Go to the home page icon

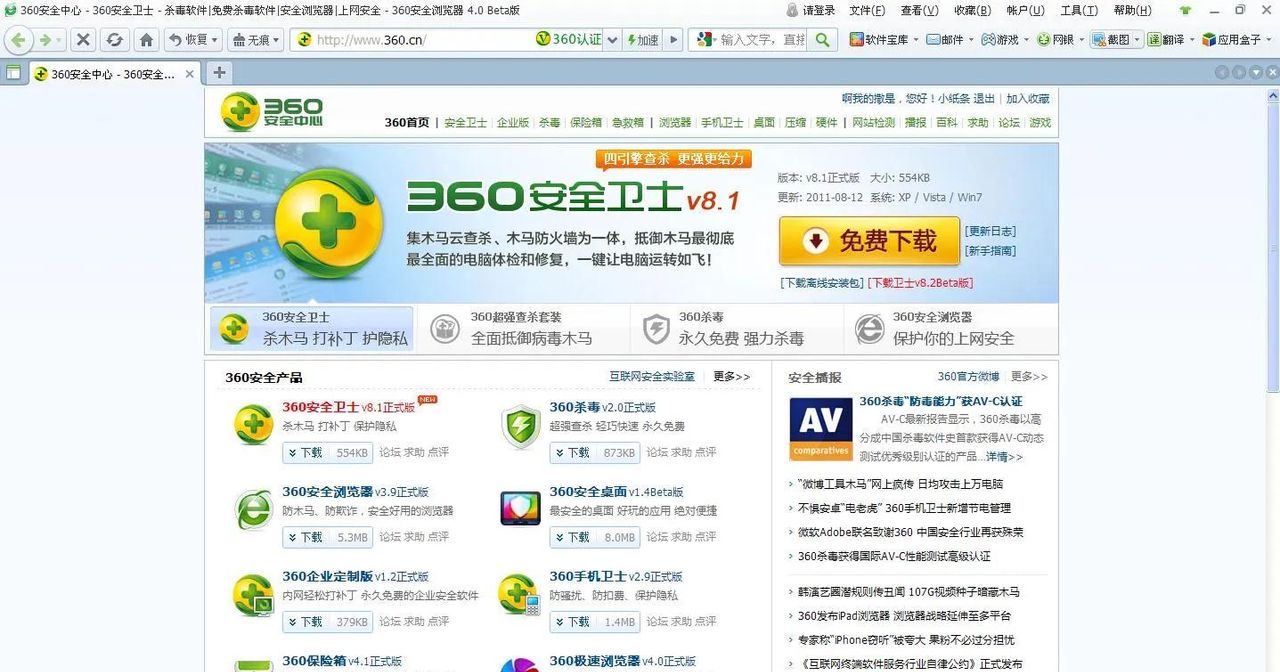(x=146, y=40)
